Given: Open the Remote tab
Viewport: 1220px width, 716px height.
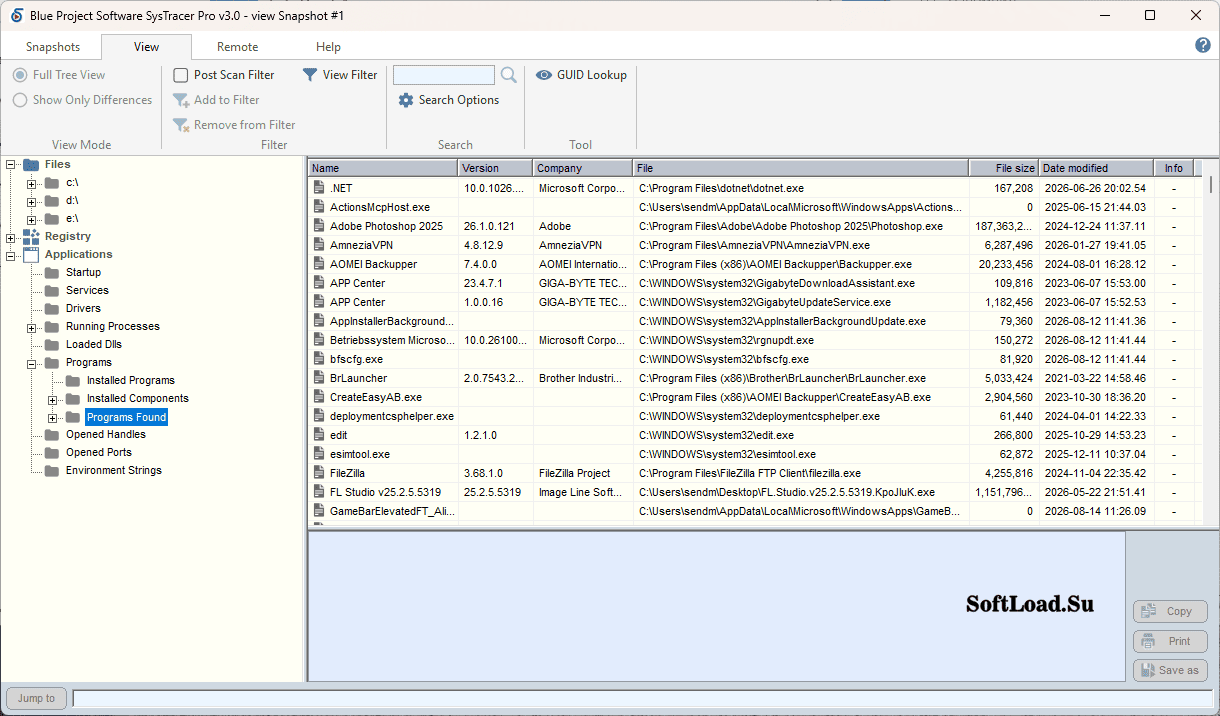Looking at the screenshot, I should click(237, 47).
